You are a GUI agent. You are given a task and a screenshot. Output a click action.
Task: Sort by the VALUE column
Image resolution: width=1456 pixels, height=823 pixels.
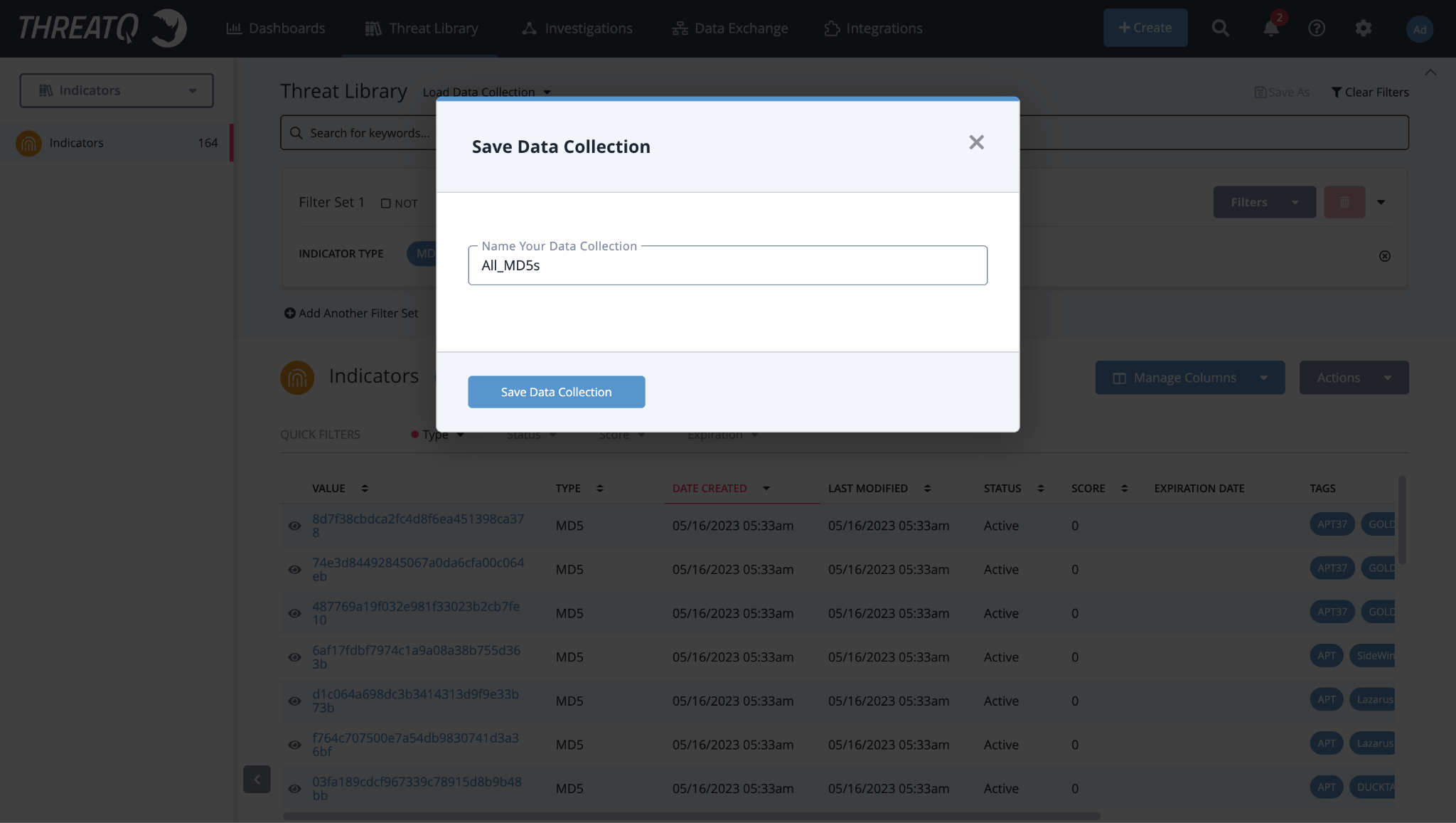pyautogui.click(x=365, y=488)
